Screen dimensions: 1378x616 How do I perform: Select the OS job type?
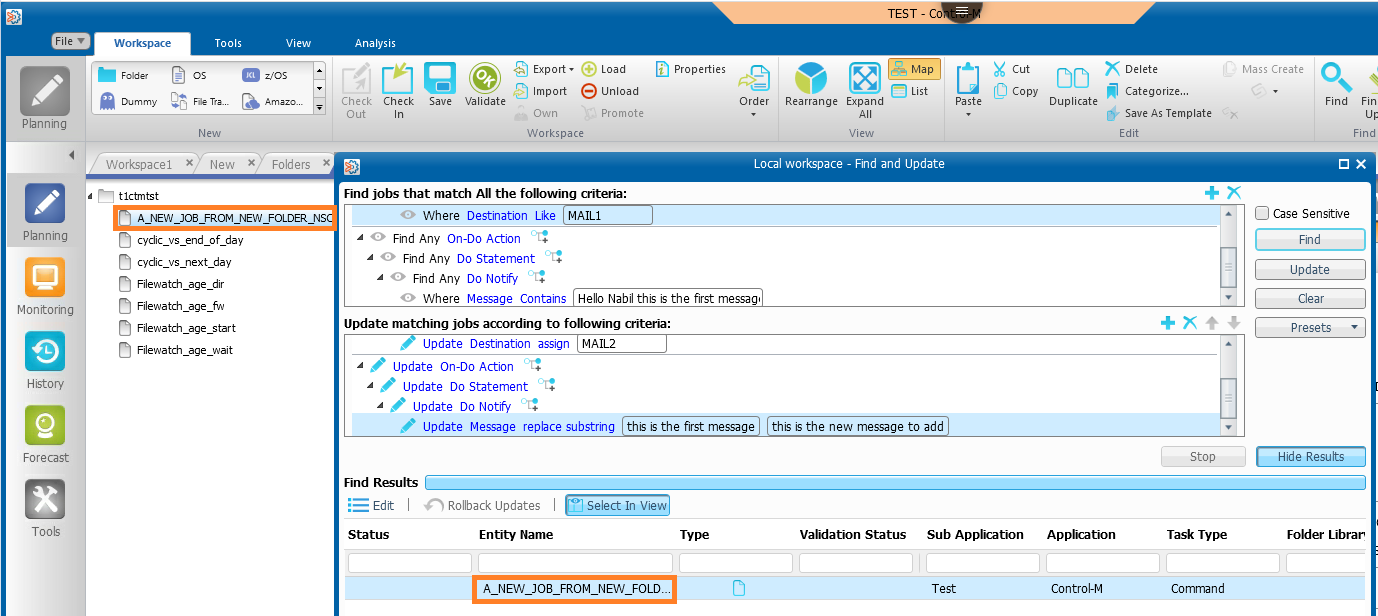pos(189,75)
